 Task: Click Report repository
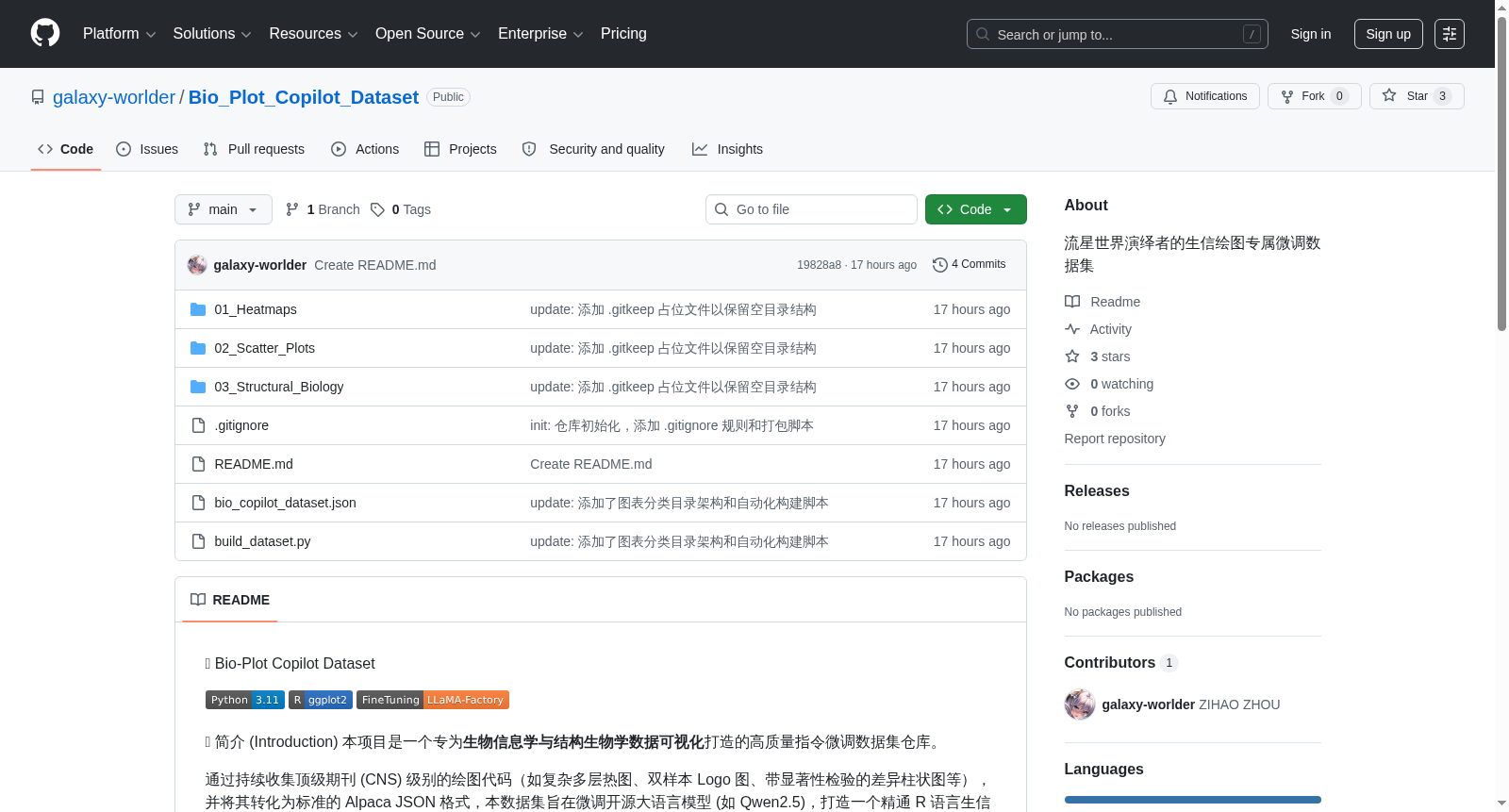coord(1115,439)
